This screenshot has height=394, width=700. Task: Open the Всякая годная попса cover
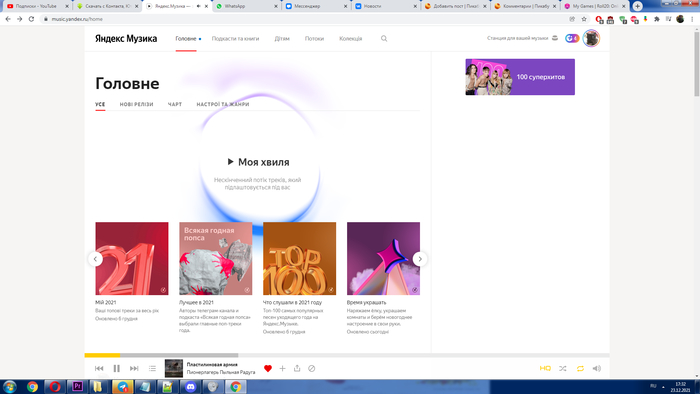point(216,258)
